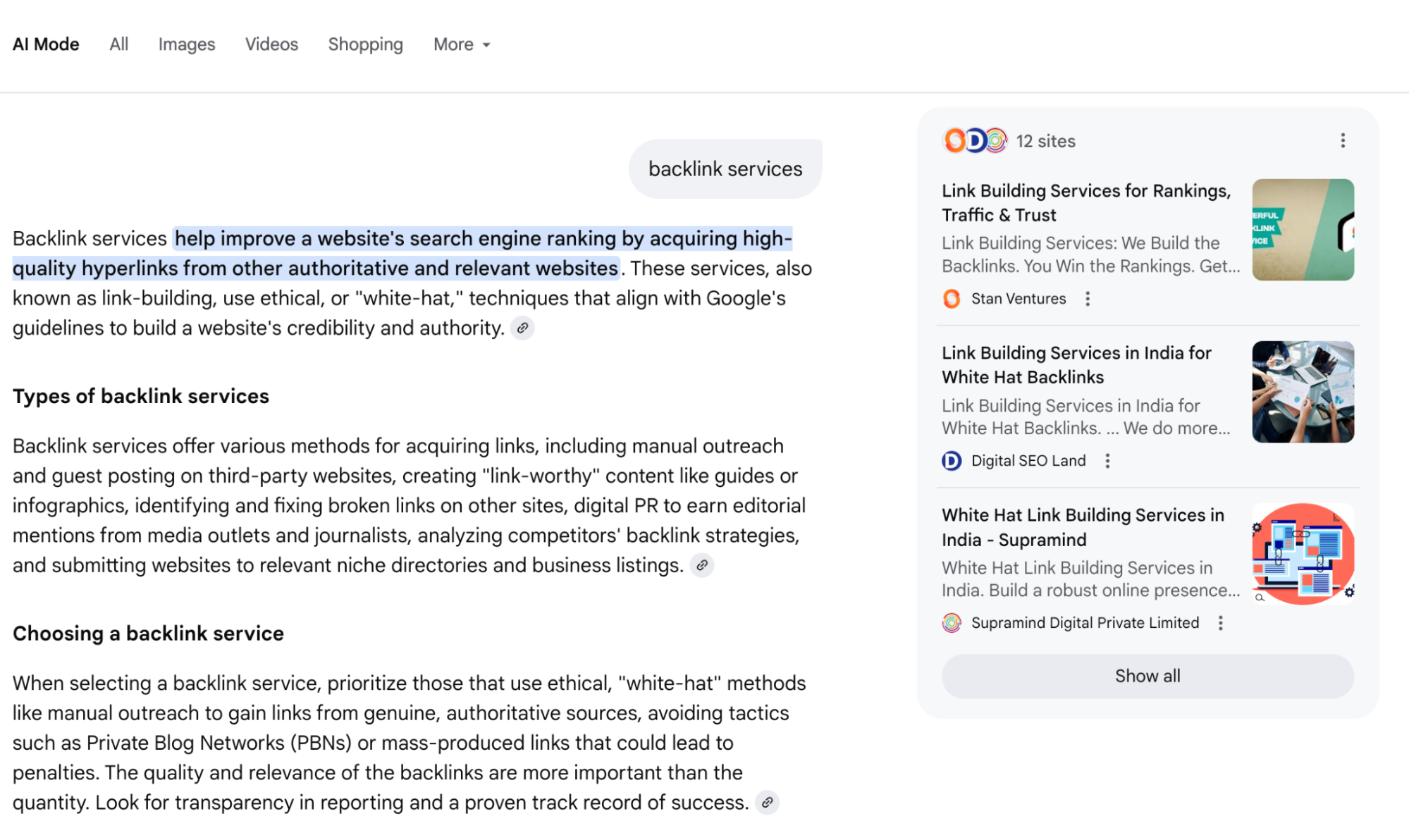Open the options menu beside 12 sites
The width and height of the screenshot is (1409, 840).
point(1343,141)
